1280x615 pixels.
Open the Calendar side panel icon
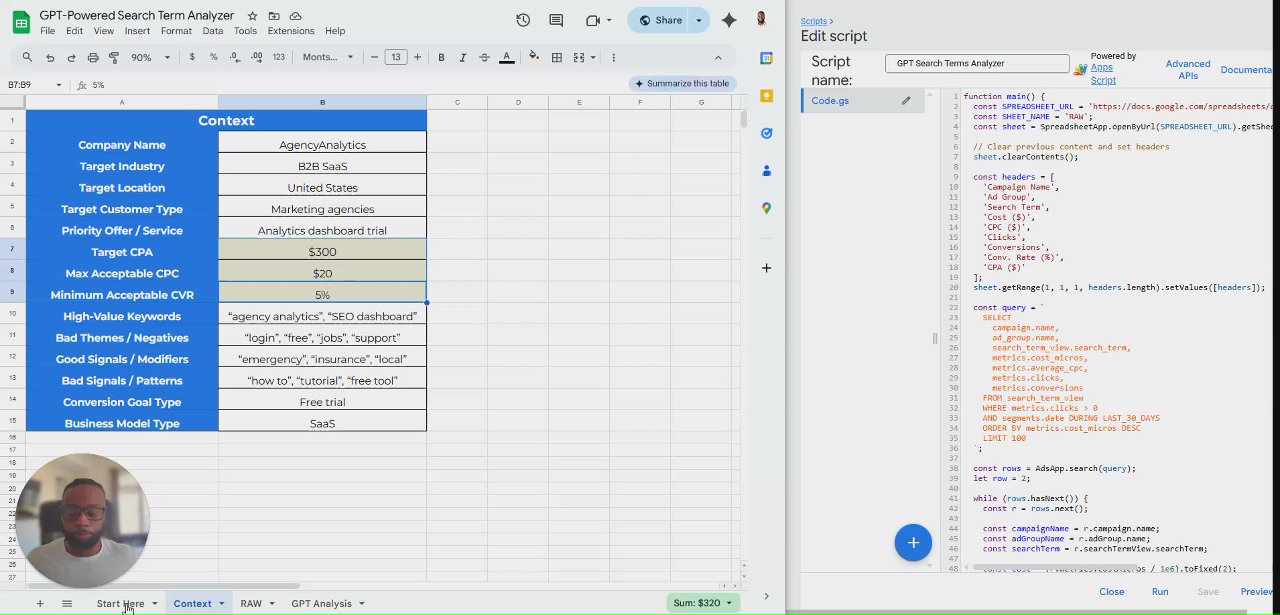click(767, 58)
